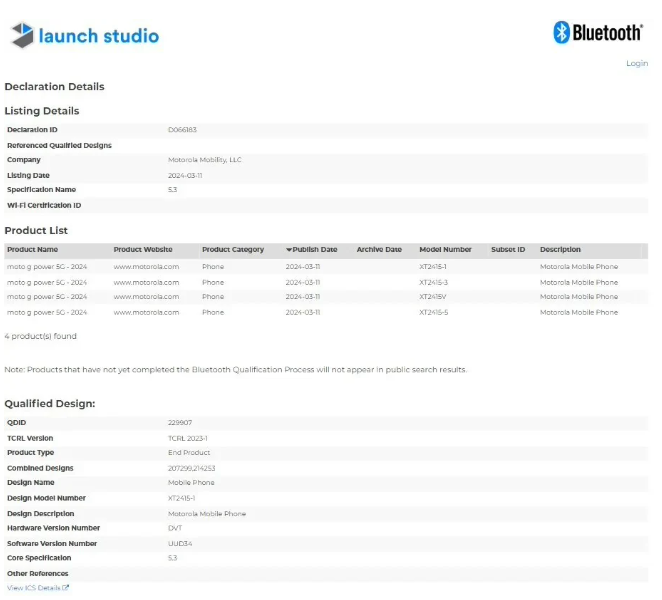Click the Product Website column header

pos(143,250)
